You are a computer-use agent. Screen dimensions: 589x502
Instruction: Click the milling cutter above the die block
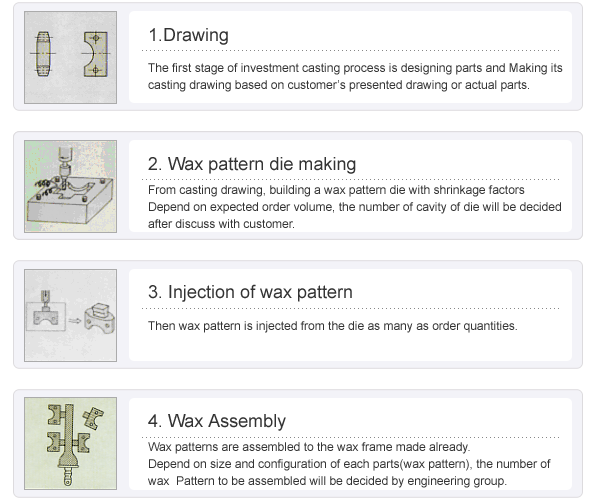click(65, 167)
